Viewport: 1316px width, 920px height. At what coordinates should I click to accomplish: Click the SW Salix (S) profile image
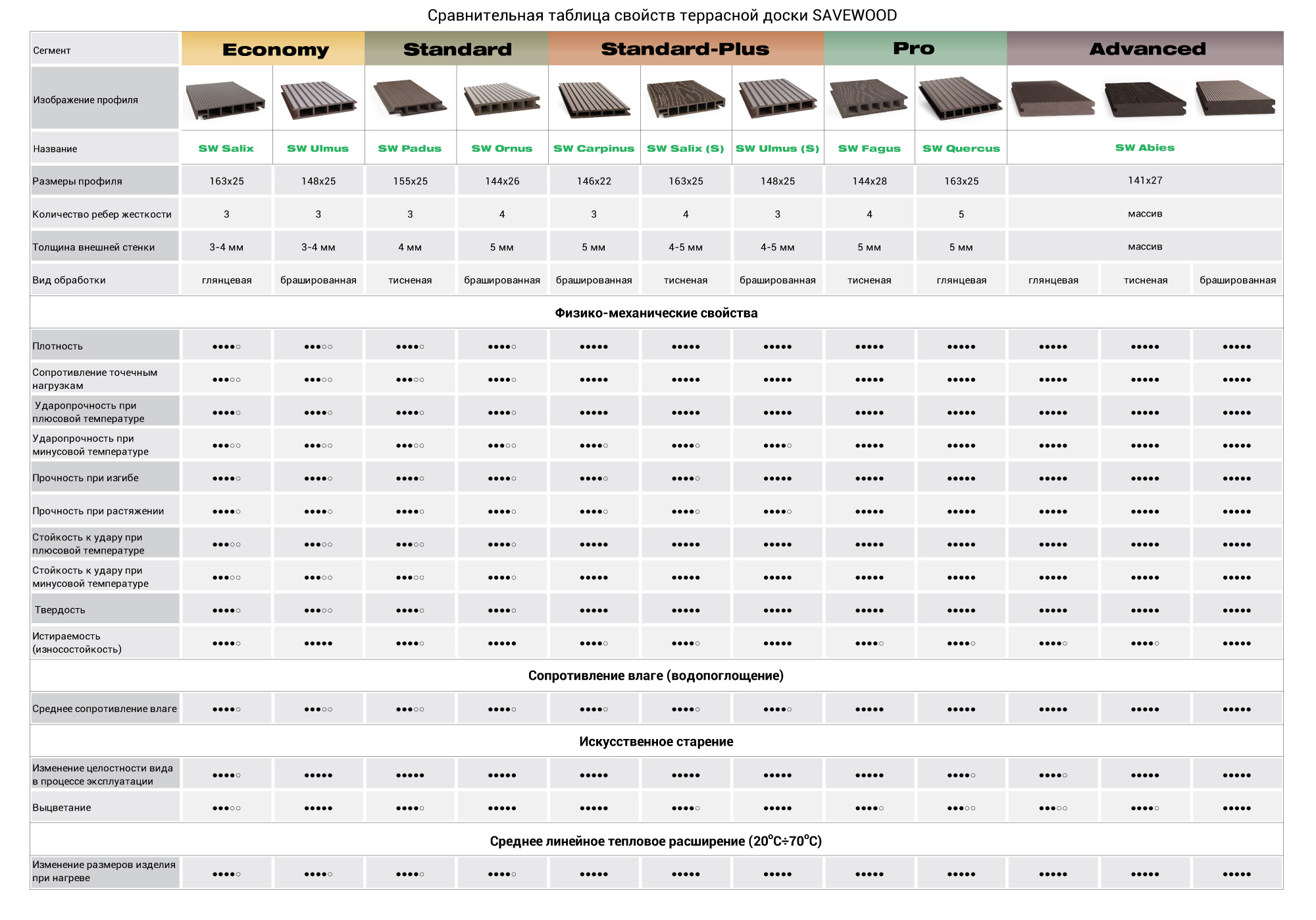coord(686,99)
